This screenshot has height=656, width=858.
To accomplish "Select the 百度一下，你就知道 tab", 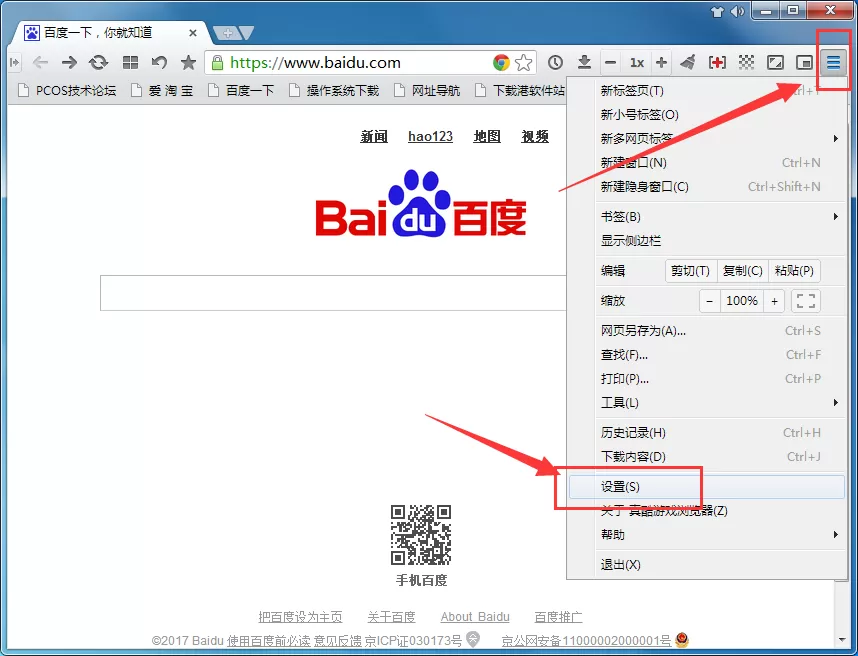I will click(x=109, y=33).
